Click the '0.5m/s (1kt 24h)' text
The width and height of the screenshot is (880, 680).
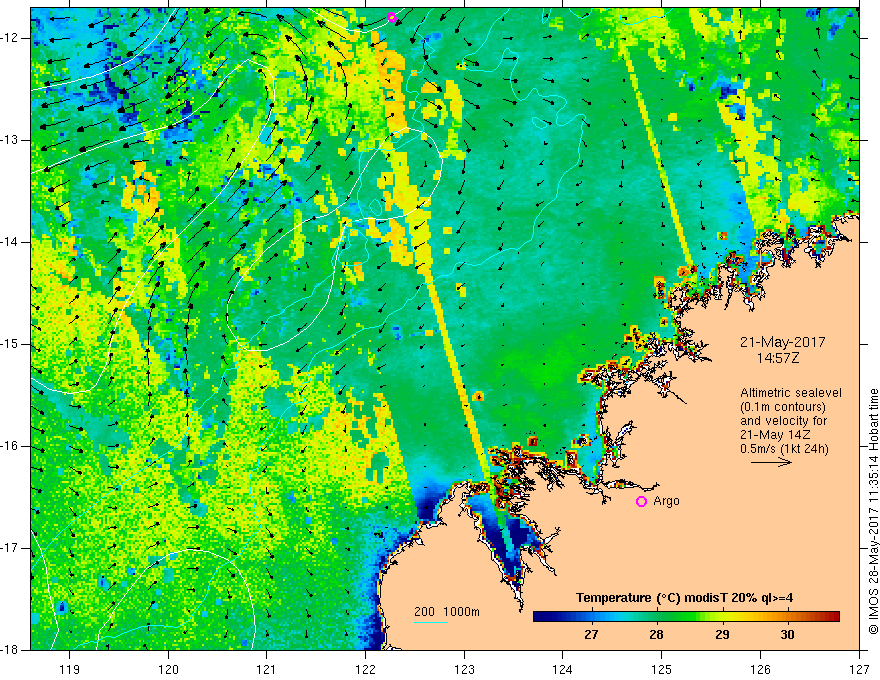click(784, 448)
